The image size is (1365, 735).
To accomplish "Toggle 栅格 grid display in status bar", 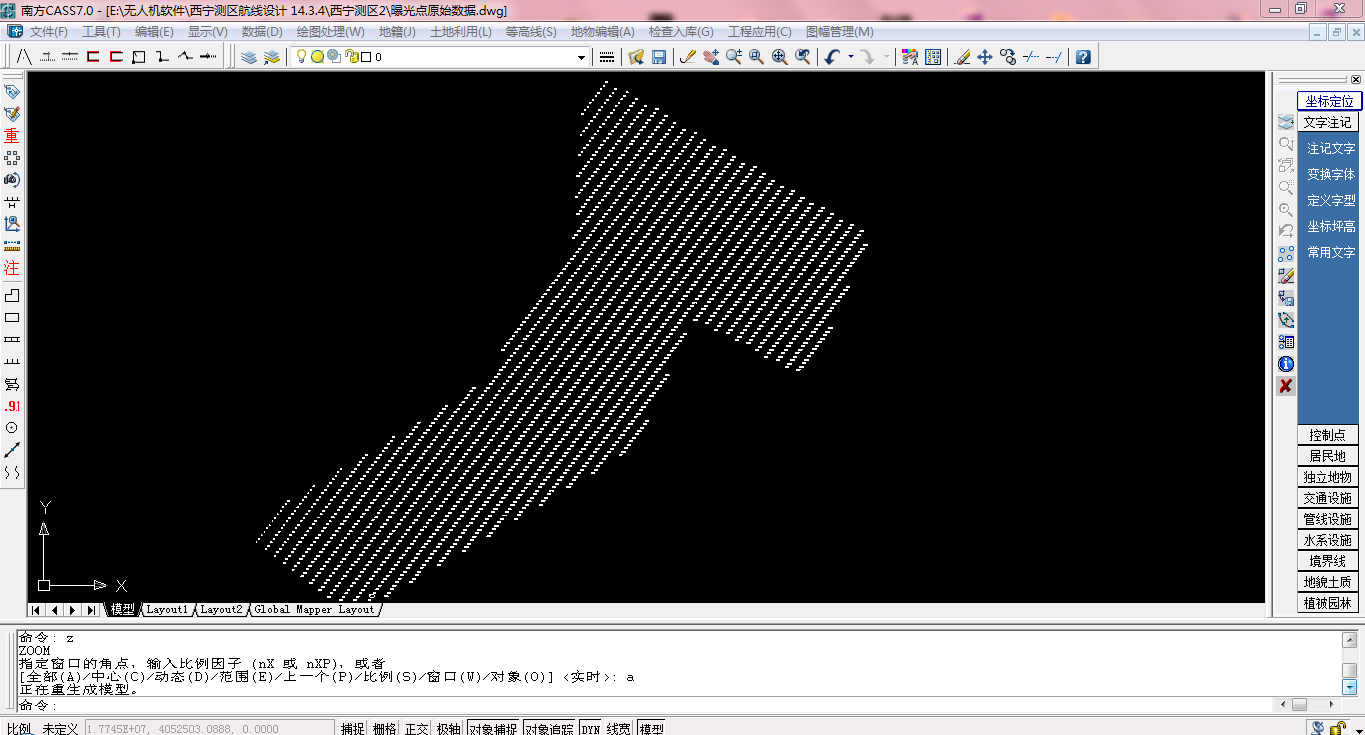I will coord(385,728).
